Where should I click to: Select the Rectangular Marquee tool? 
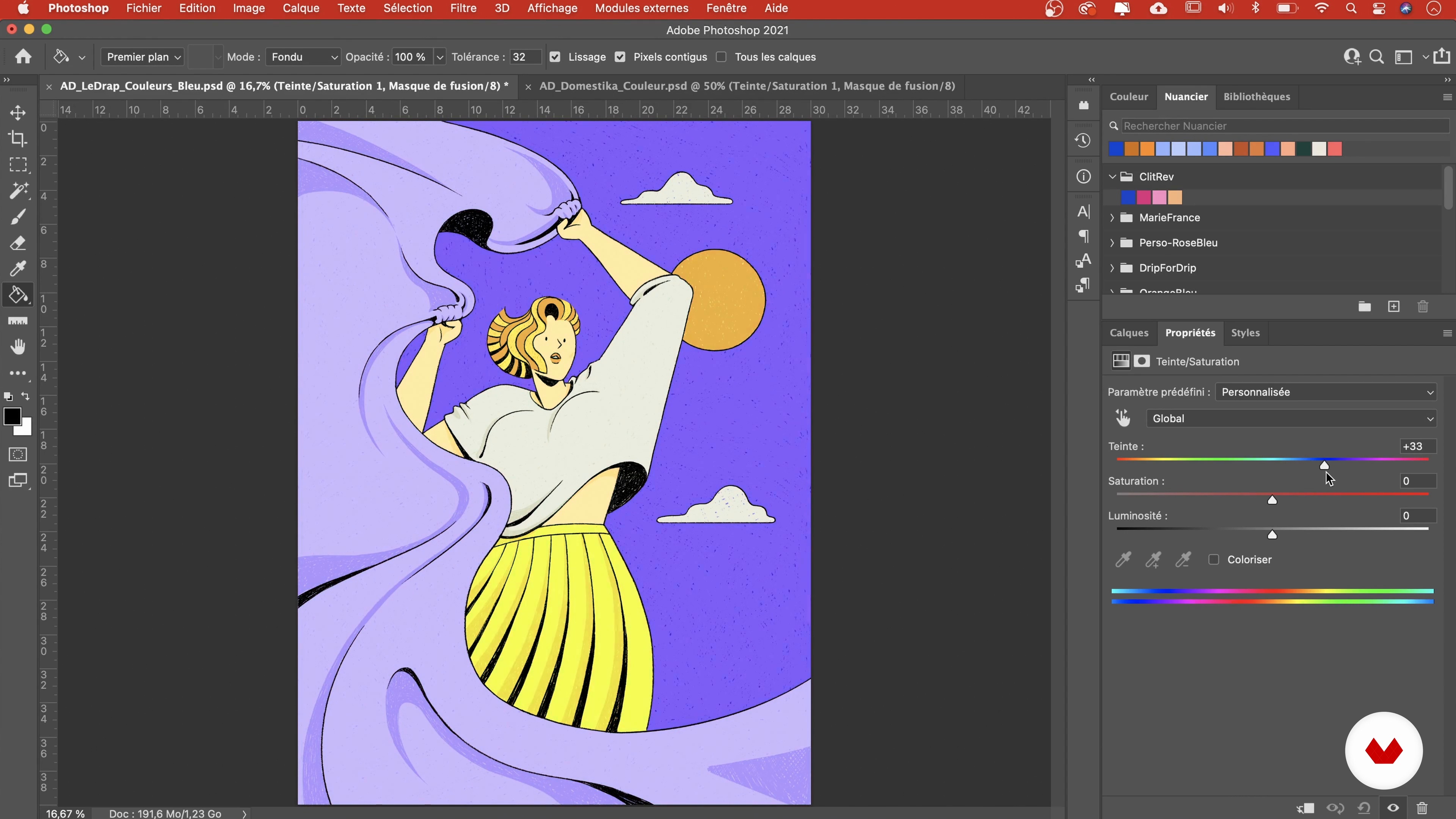pyautogui.click(x=17, y=165)
